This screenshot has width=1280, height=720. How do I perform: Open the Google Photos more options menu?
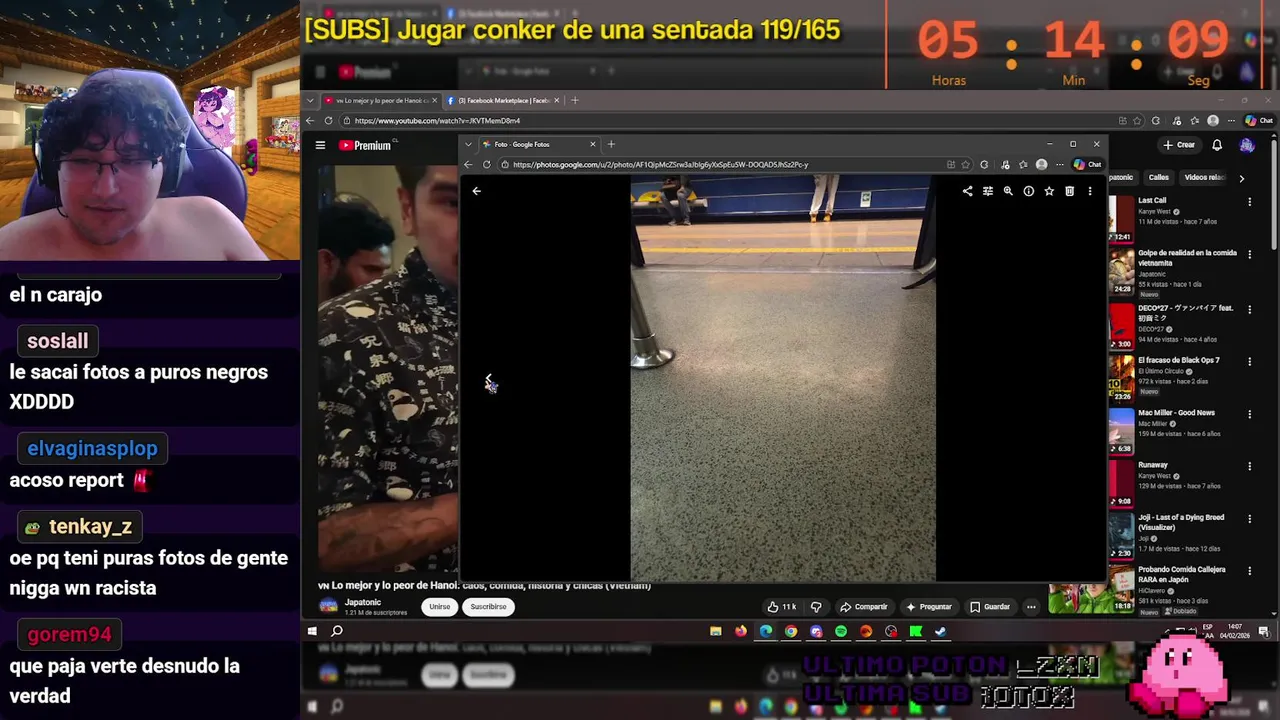tap(1090, 191)
